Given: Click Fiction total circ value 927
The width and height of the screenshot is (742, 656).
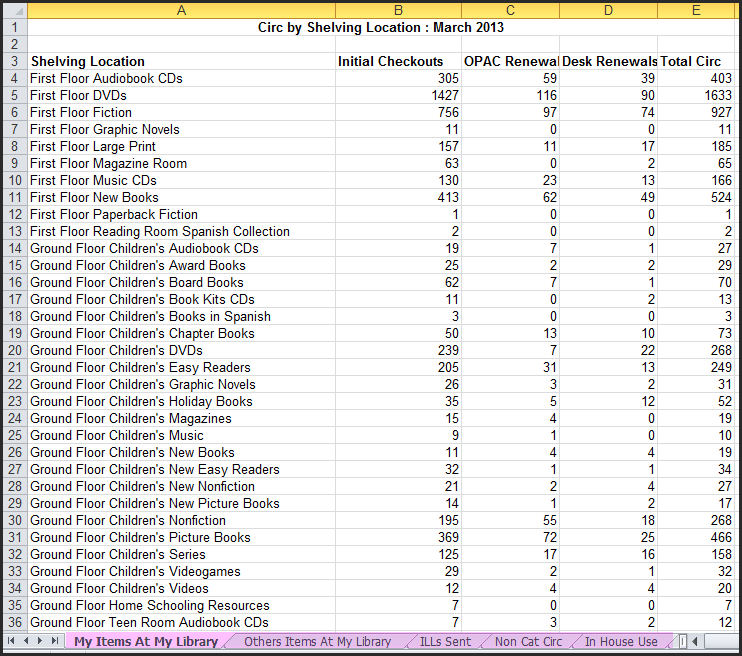Looking at the screenshot, I should [697, 113].
